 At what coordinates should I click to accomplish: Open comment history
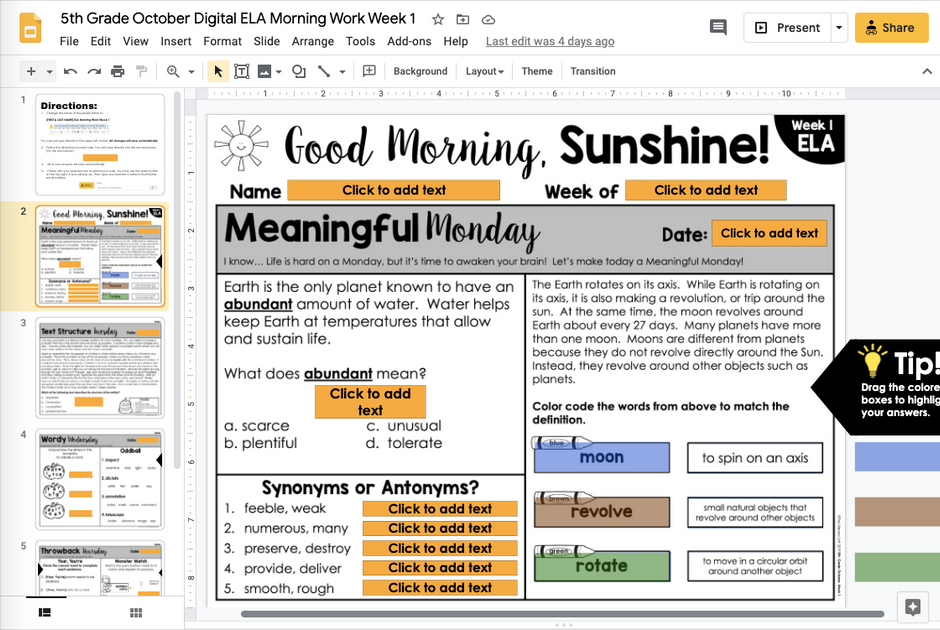click(718, 29)
